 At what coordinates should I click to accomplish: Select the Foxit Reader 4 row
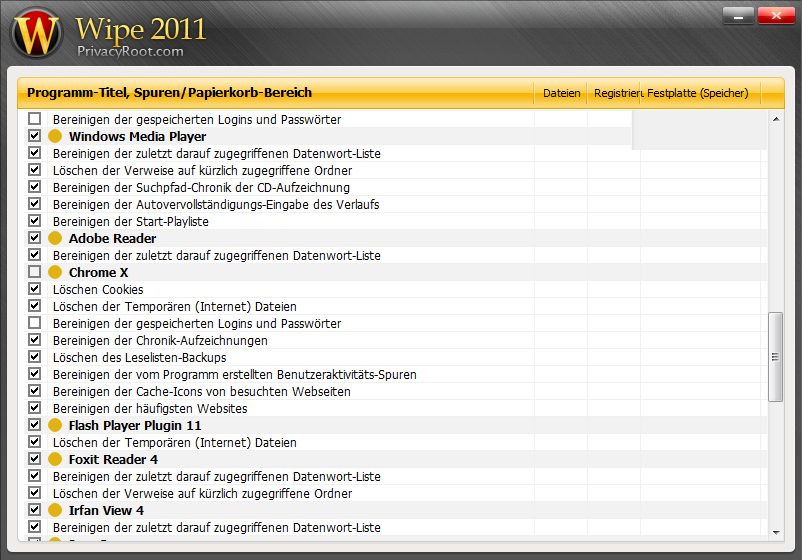point(395,459)
